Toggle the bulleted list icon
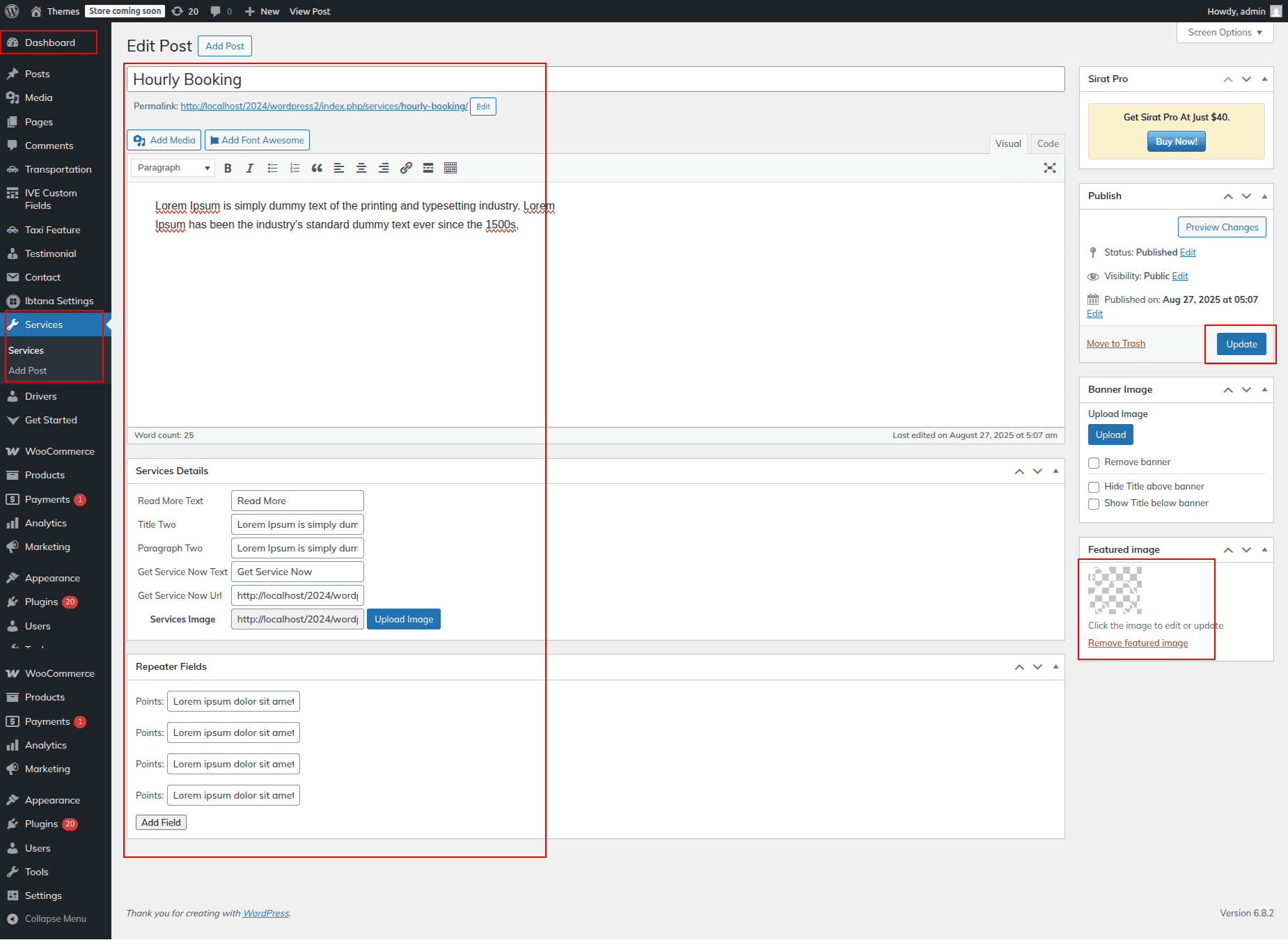The height and width of the screenshot is (940, 1288). (272, 168)
